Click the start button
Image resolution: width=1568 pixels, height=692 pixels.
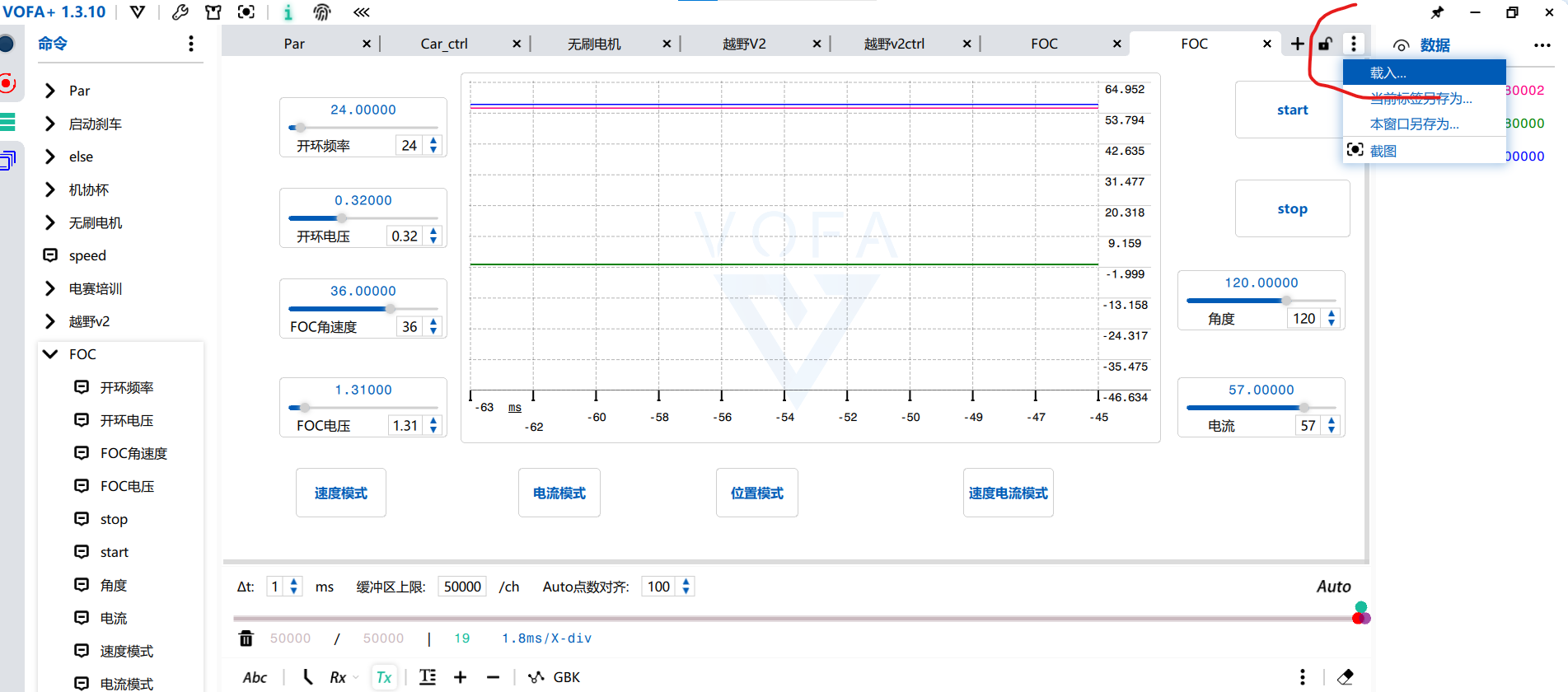click(x=1292, y=110)
